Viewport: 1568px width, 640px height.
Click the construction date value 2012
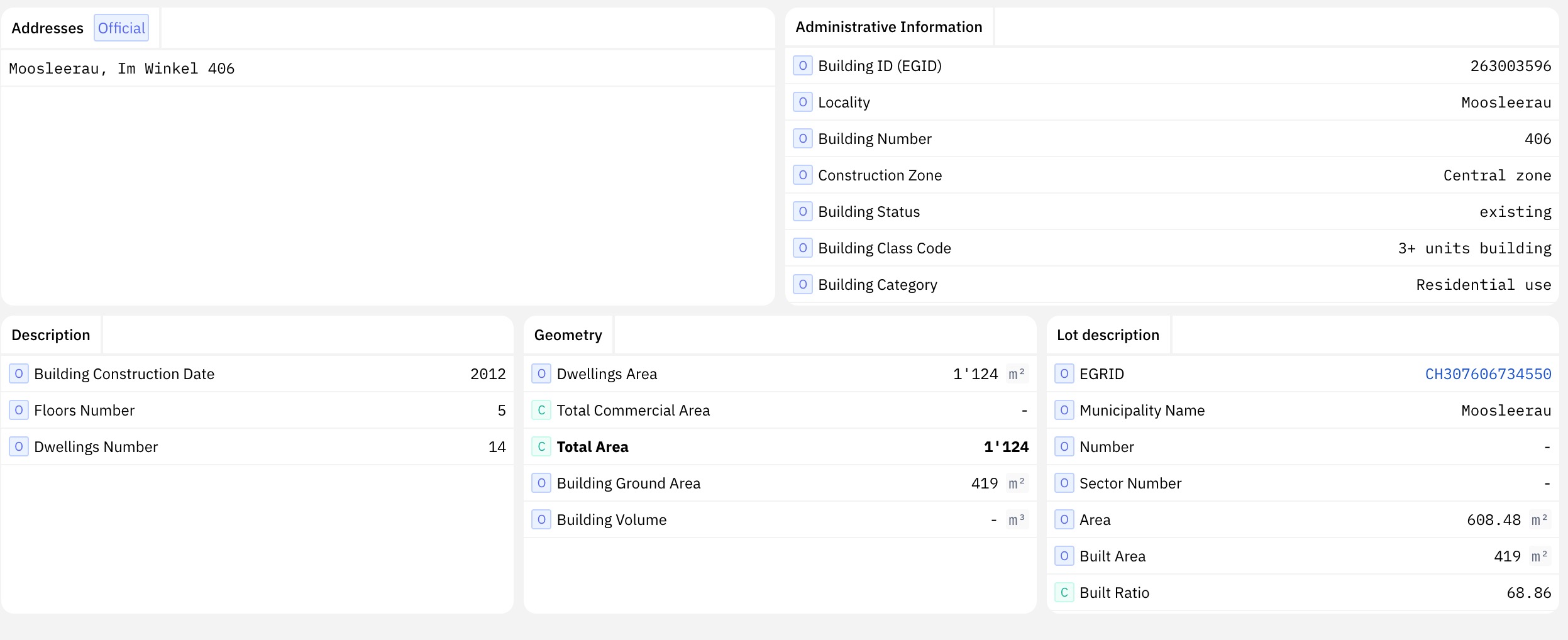tap(488, 374)
